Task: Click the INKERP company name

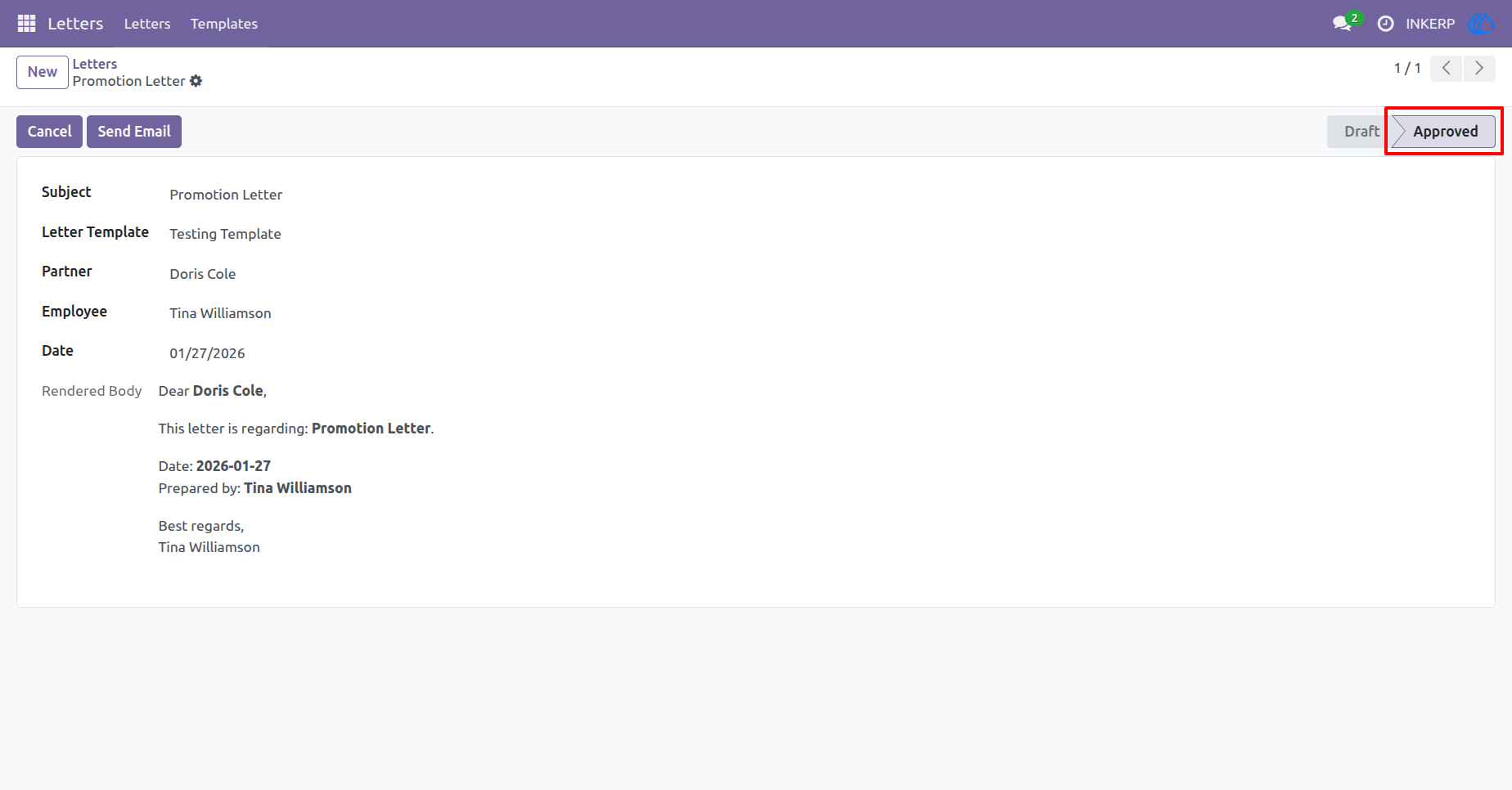Action: (1430, 24)
